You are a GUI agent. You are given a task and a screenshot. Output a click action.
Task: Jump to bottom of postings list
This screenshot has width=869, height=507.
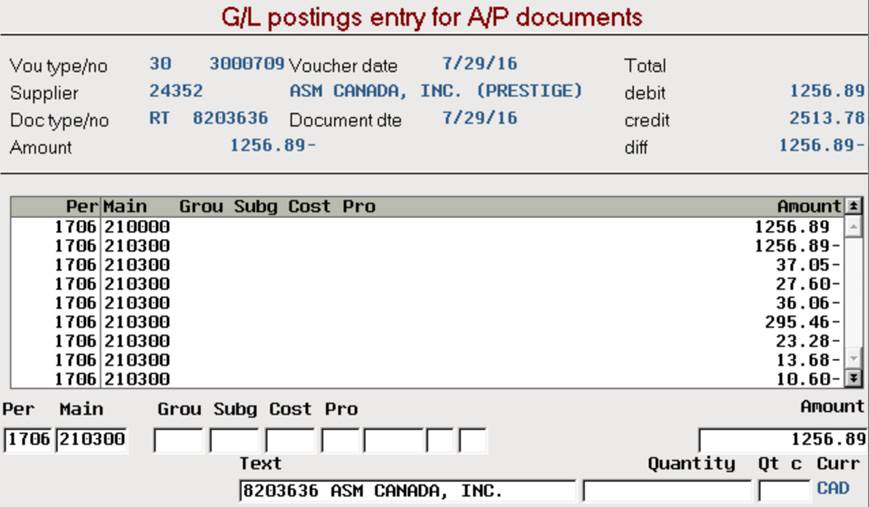(x=853, y=378)
